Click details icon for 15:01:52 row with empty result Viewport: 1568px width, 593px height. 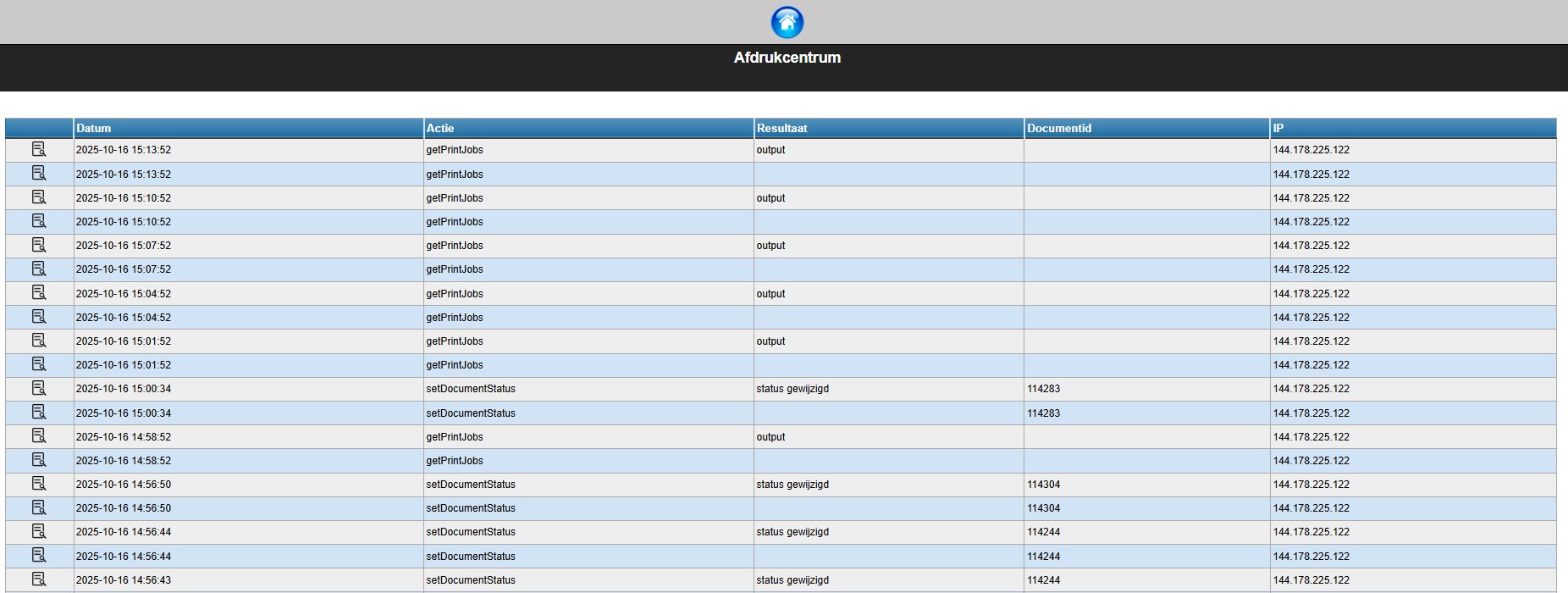pyautogui.click(x=39, y=364)
